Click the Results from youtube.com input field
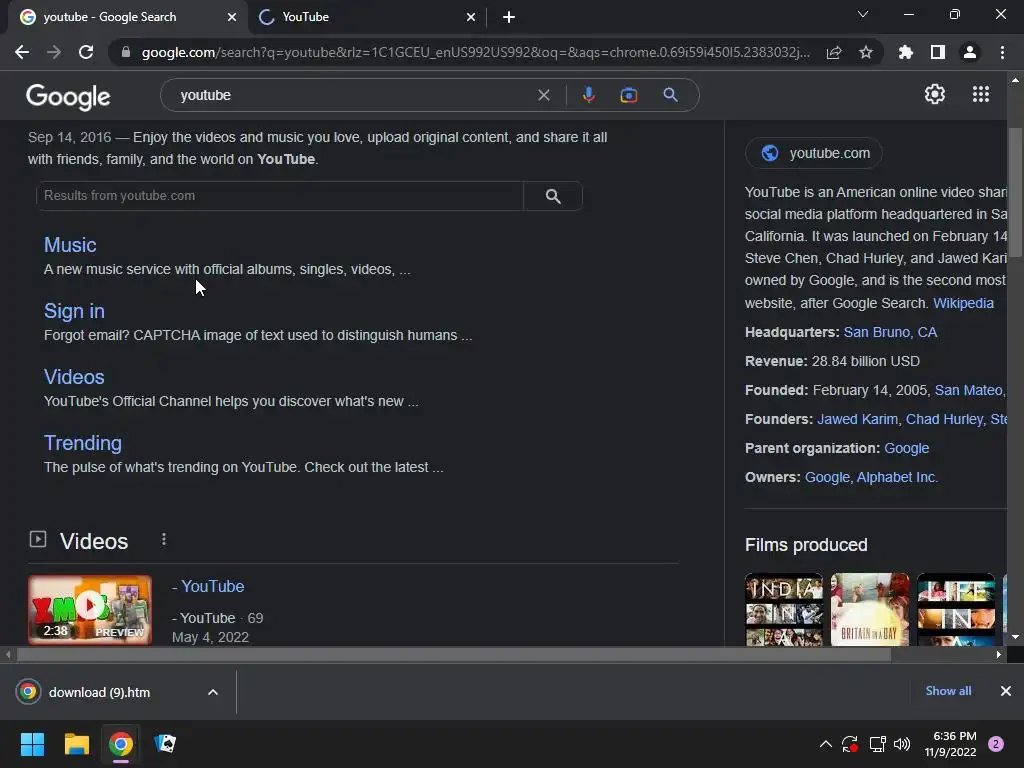The image size is (1024, 768). pos(280,196)
